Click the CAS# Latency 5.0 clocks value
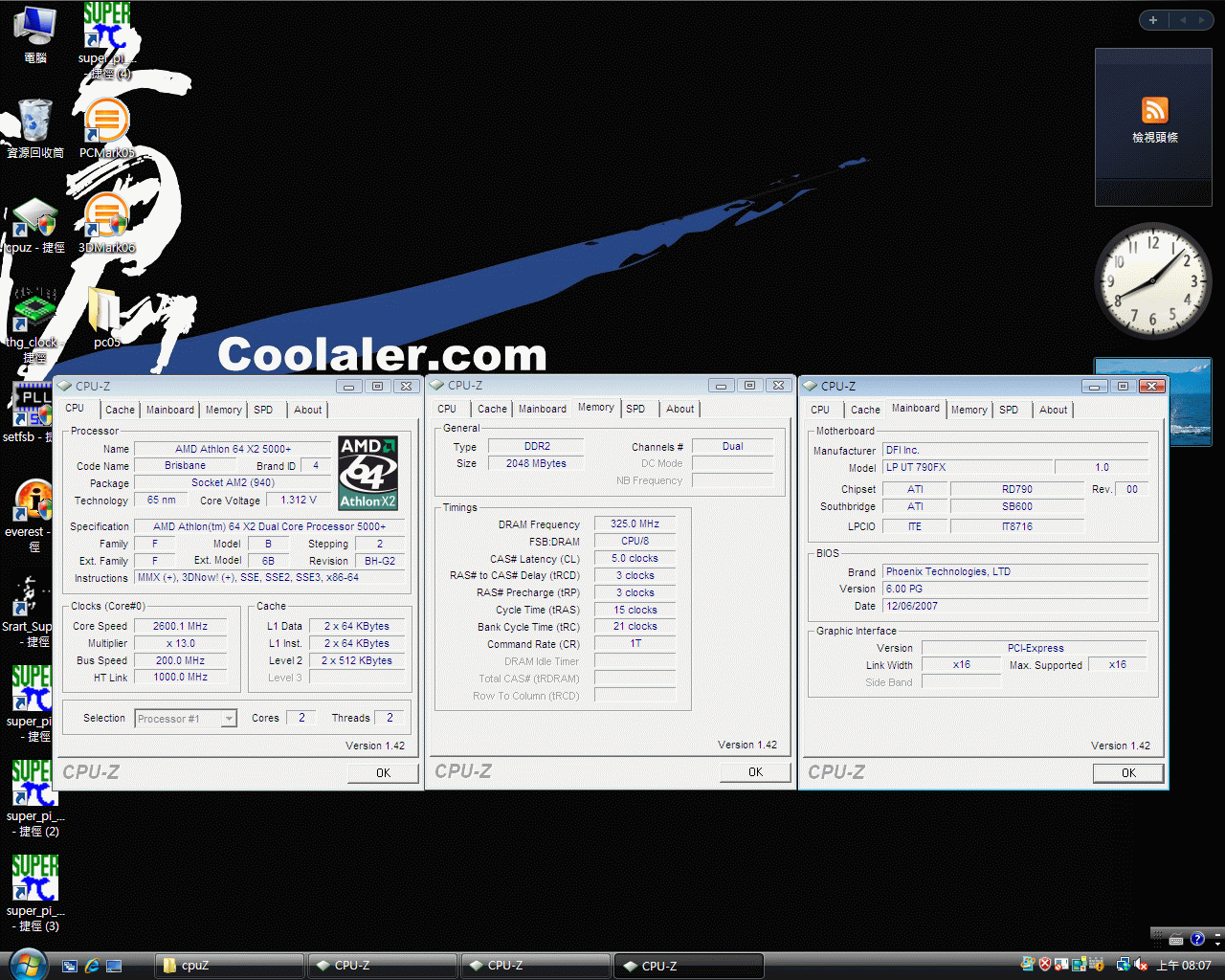The height and width of the screenshot is (980, 1225). point(635,558)
